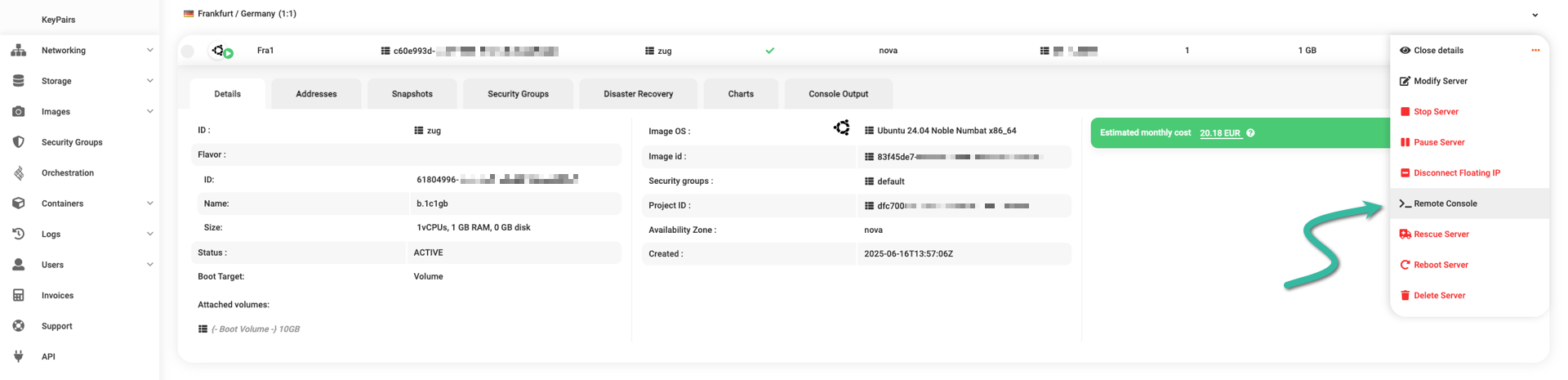
Task: Click the Support lifebuoy icon
Action: pos(19,326)
